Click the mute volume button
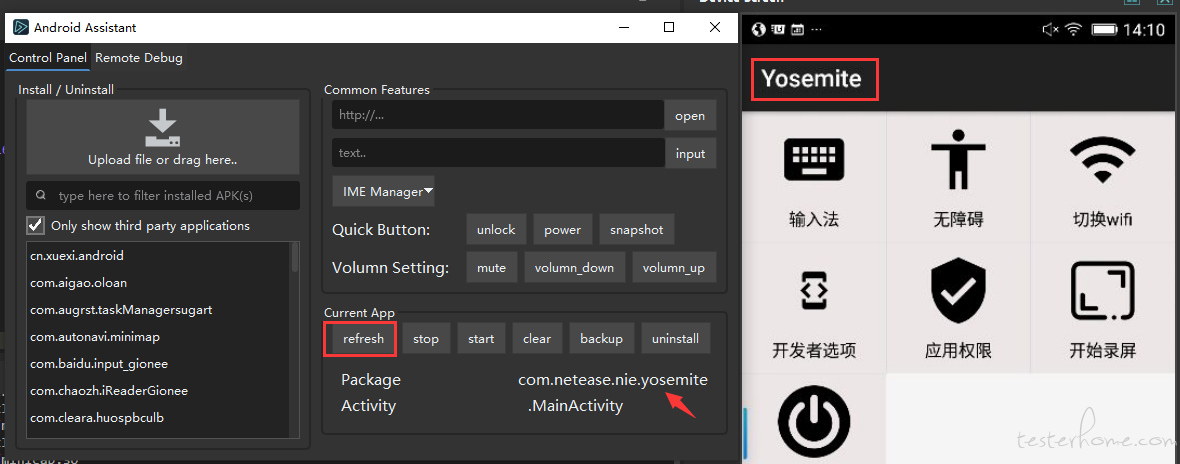This screenshot has width=1180, height=464. click(491, 267)
